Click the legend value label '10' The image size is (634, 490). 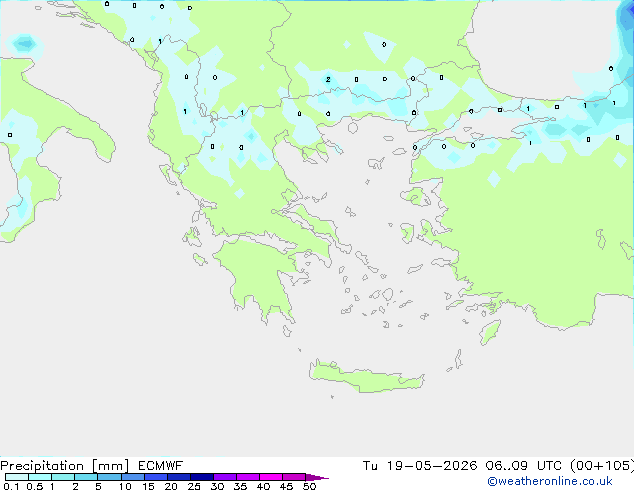(125, 486)
